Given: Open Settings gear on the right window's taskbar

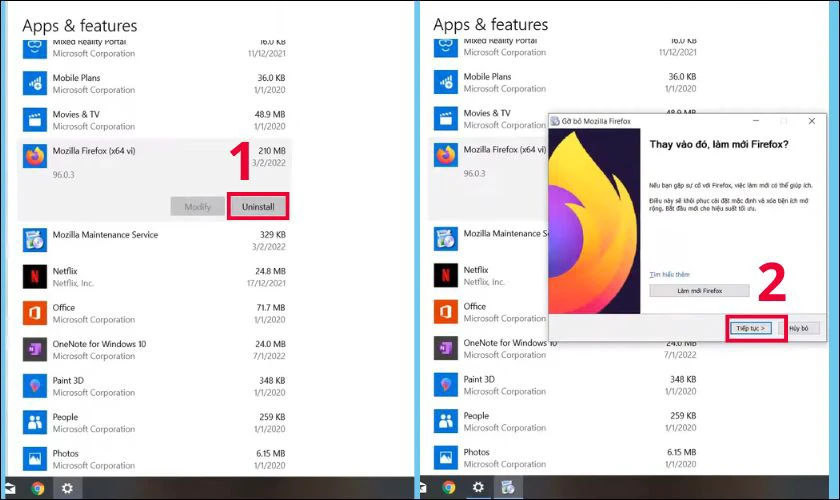Looking at the screenshot, I should pyautogui.click(x=478, y=487).
